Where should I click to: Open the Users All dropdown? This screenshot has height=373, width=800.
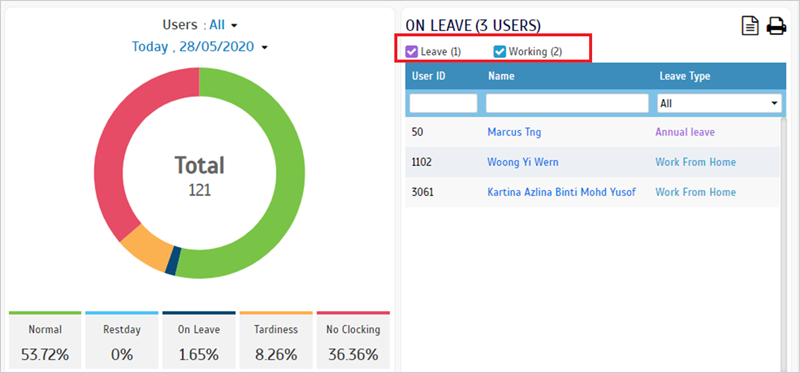(x=223, y=24)
